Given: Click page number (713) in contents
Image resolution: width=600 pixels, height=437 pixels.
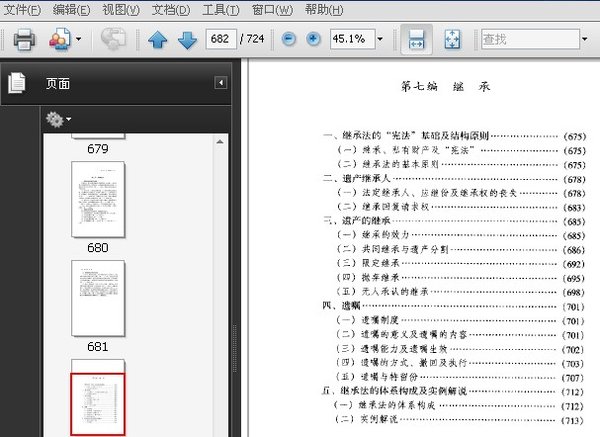Looking at the screenshot, I should click(x=572, y=421).
